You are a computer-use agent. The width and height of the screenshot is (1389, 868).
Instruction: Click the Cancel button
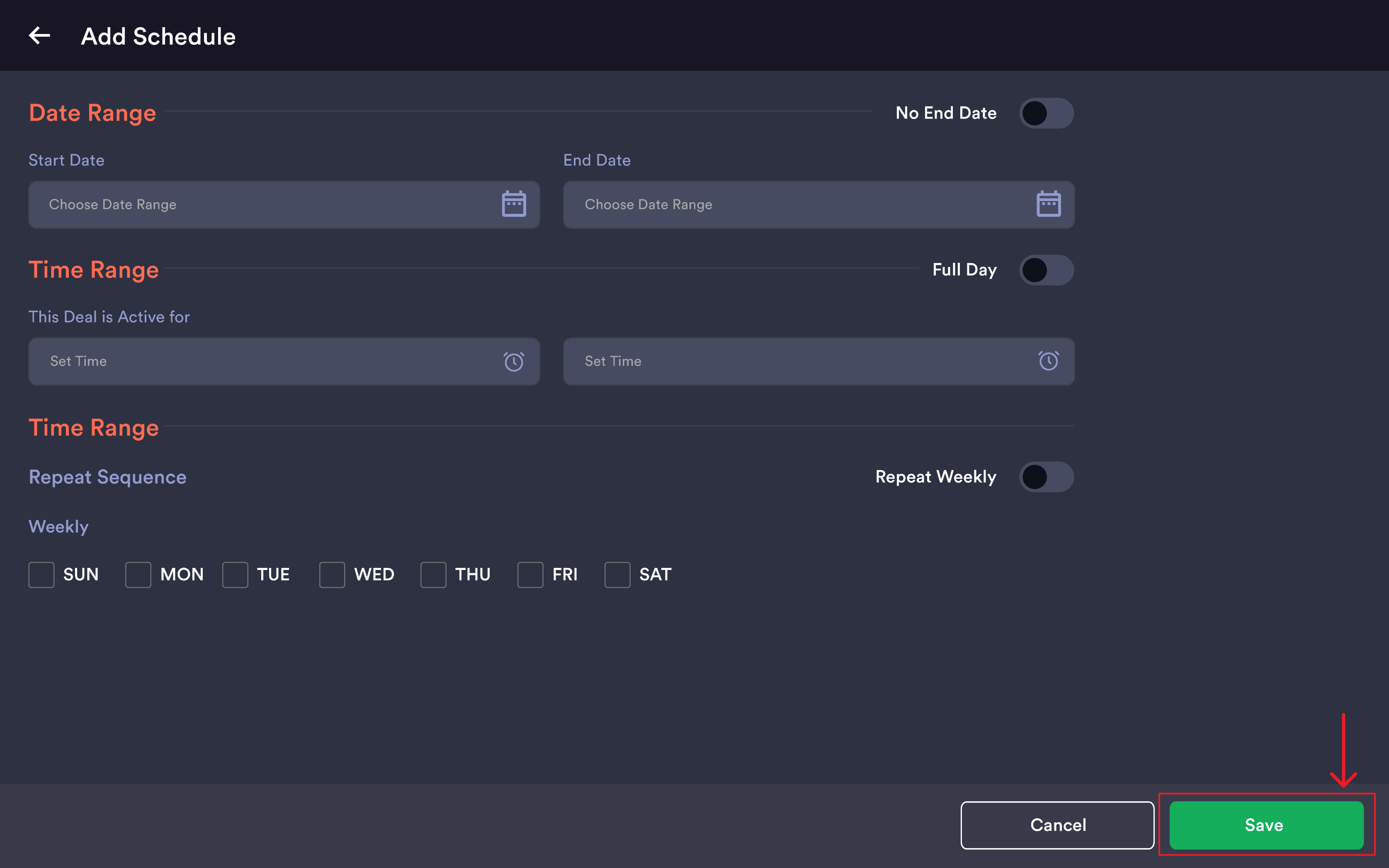click(x=1058, y=825)
